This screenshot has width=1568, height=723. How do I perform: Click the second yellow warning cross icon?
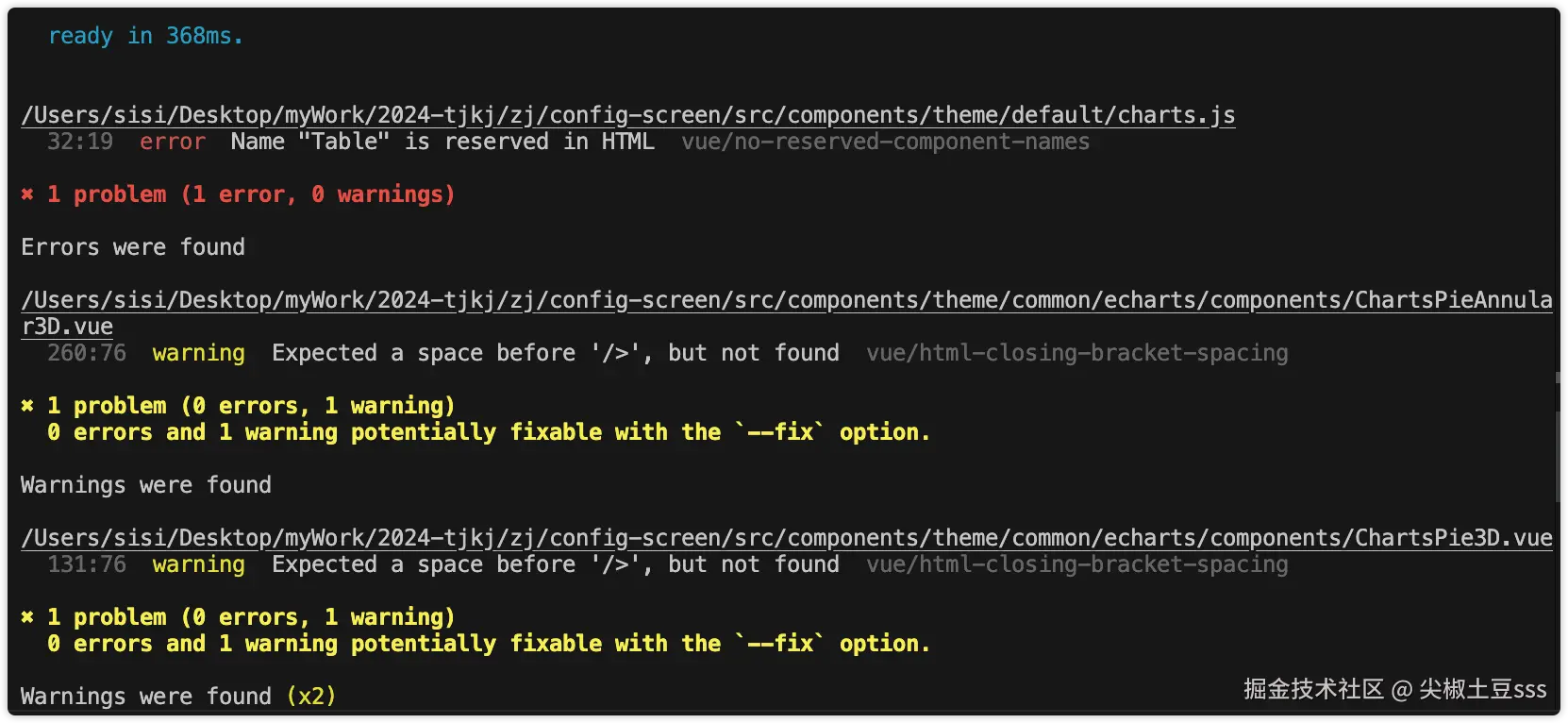27,617
